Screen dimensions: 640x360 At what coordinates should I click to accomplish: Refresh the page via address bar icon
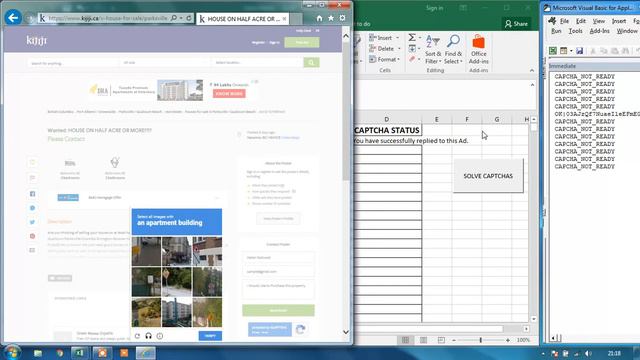pyautogui.click(x=189, y=18)
